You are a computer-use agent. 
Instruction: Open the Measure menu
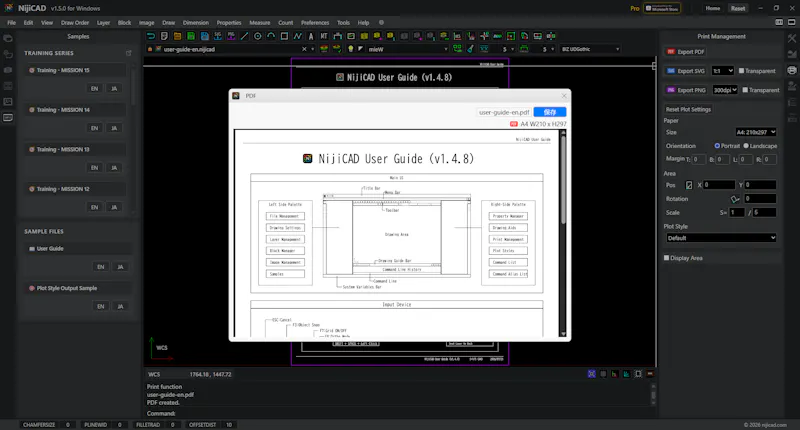(260, 23)
